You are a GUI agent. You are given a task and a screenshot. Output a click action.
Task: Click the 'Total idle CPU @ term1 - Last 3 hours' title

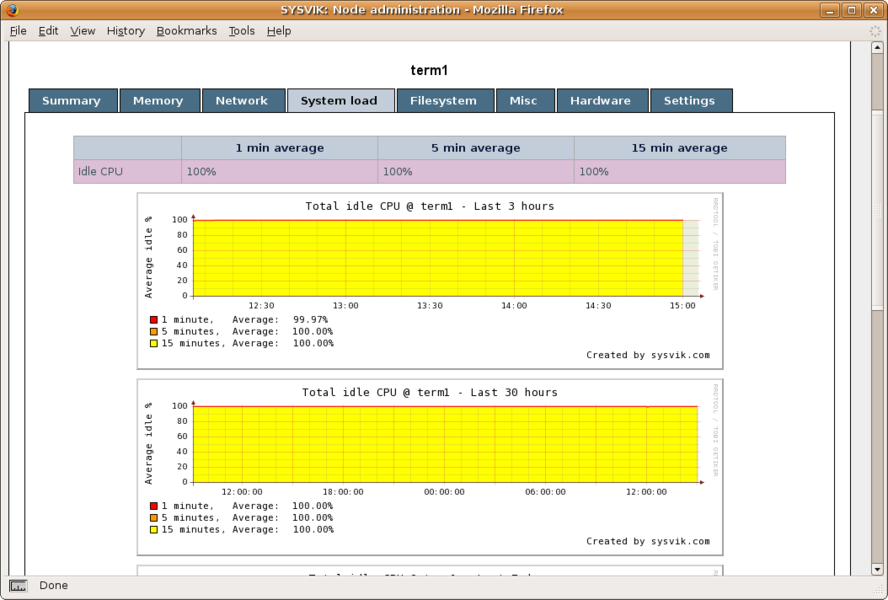click(x=430, y=206)
